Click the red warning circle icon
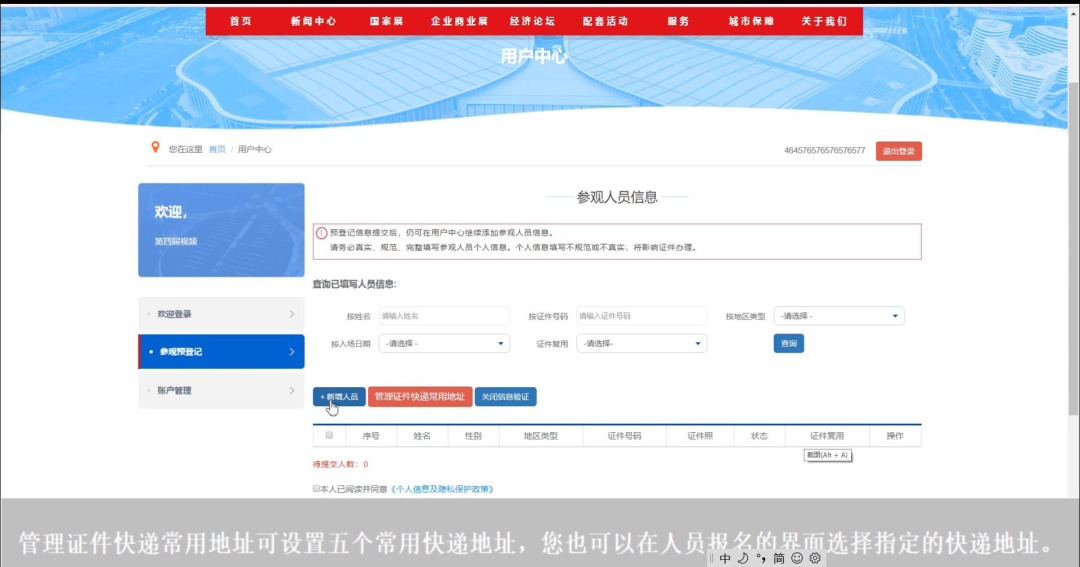Screen dimensions: 1080x567 tap(321, 233)
